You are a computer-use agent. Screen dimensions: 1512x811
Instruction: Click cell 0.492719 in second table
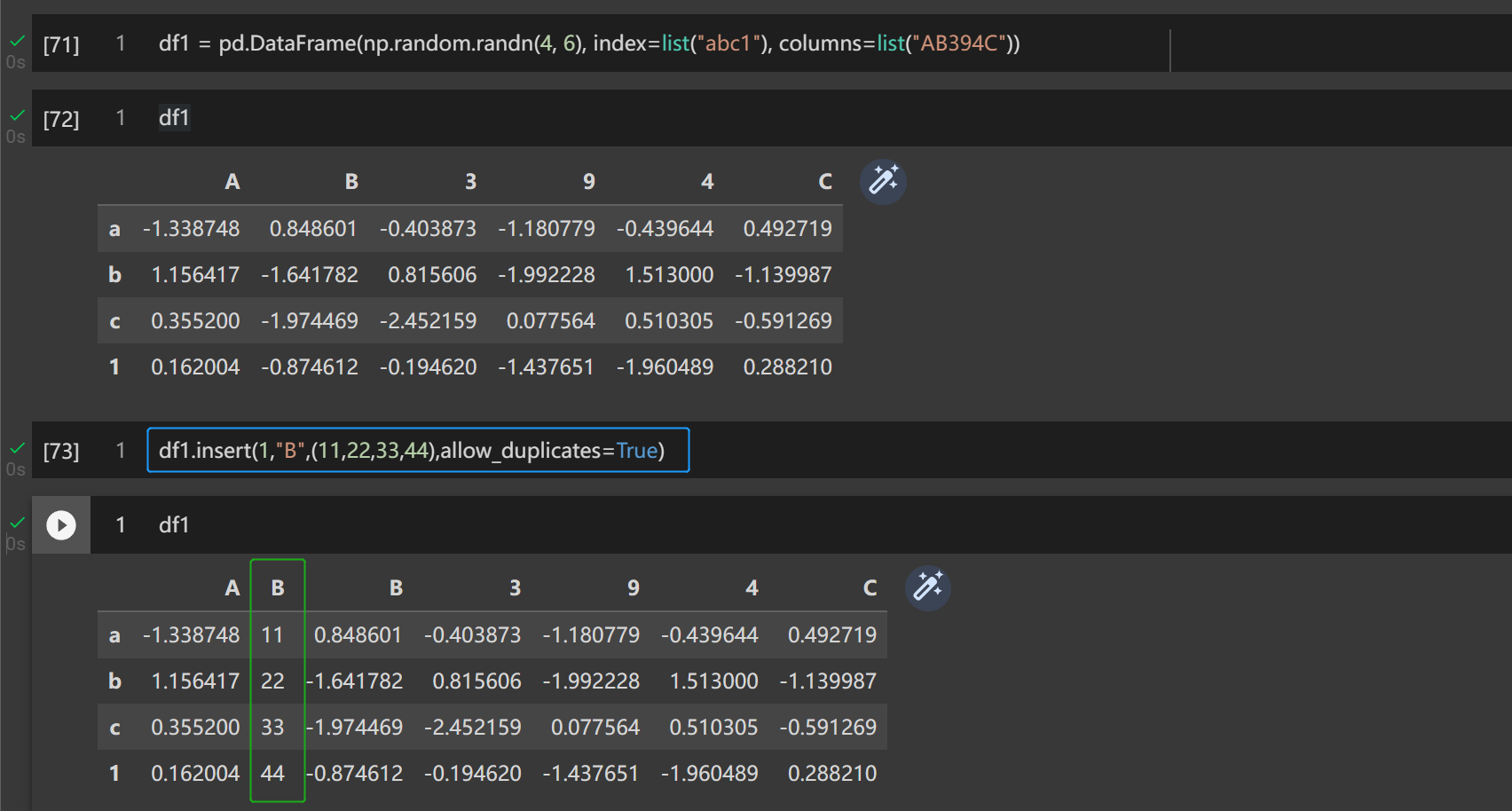(x=832, y=635)
